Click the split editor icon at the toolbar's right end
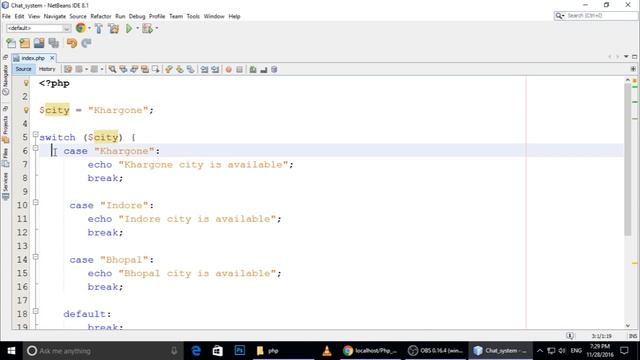This screenshot has width=640, height=360. tap(633, 69)
